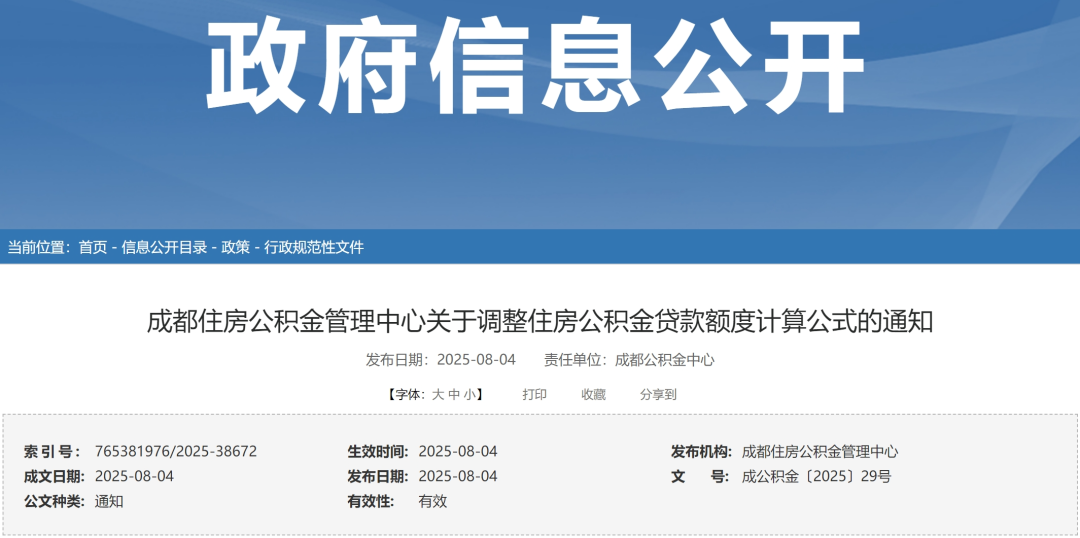1080x538 pixels.
Task: Click the 责任单位：成都公积金中心 text
Action: pyautogui.click(x=629, y=360)
